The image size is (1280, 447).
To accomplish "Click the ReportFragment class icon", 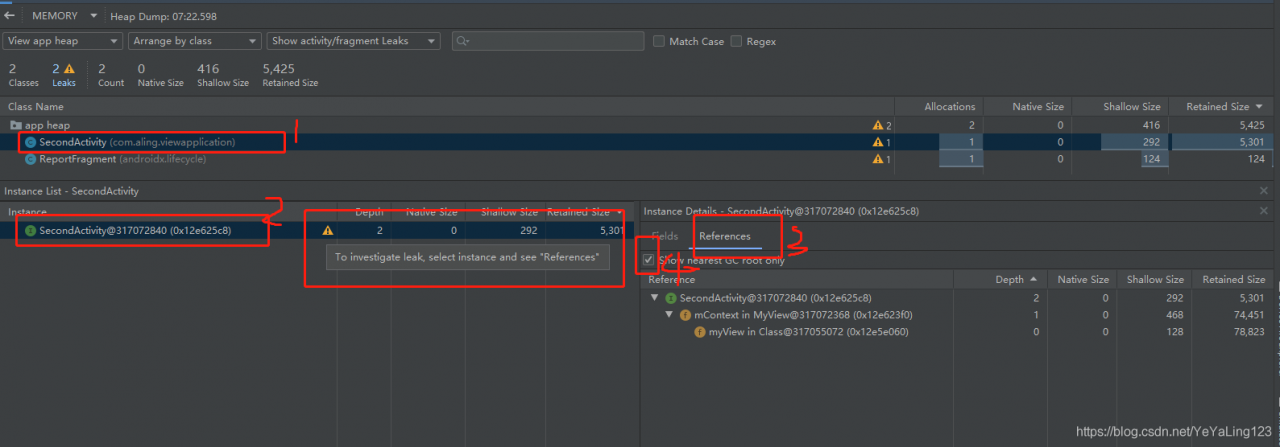I will (x=31, y=159).
